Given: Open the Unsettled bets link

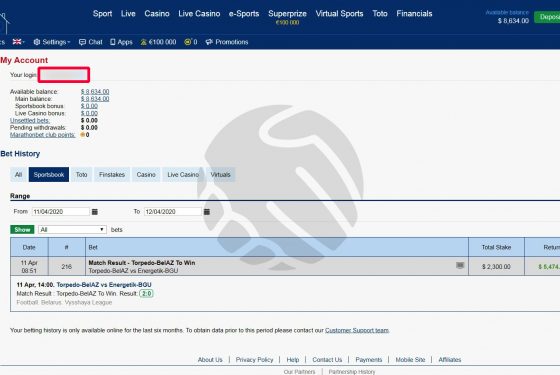Looking at the screenshot, I should tap(30, 121).
